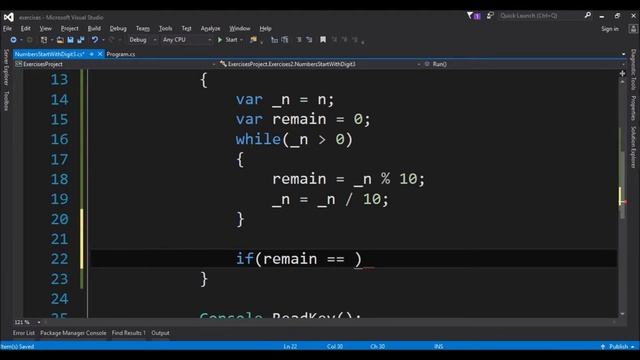The image size is (640, 360).
Task: Close the NumbersStartWithDigit3.cs tab
Action: (100, 54)
